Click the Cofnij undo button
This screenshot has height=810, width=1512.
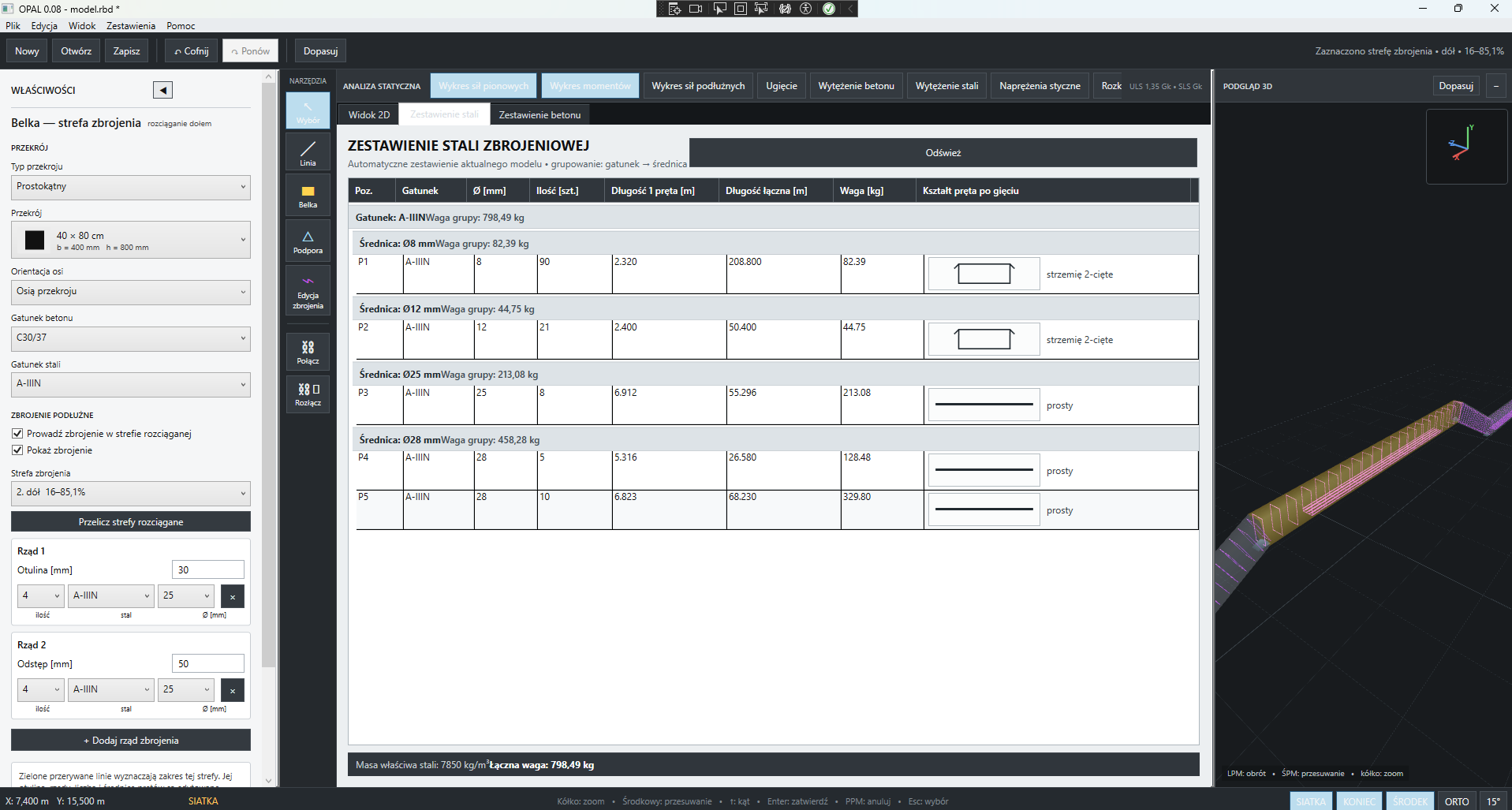[192, 51]
